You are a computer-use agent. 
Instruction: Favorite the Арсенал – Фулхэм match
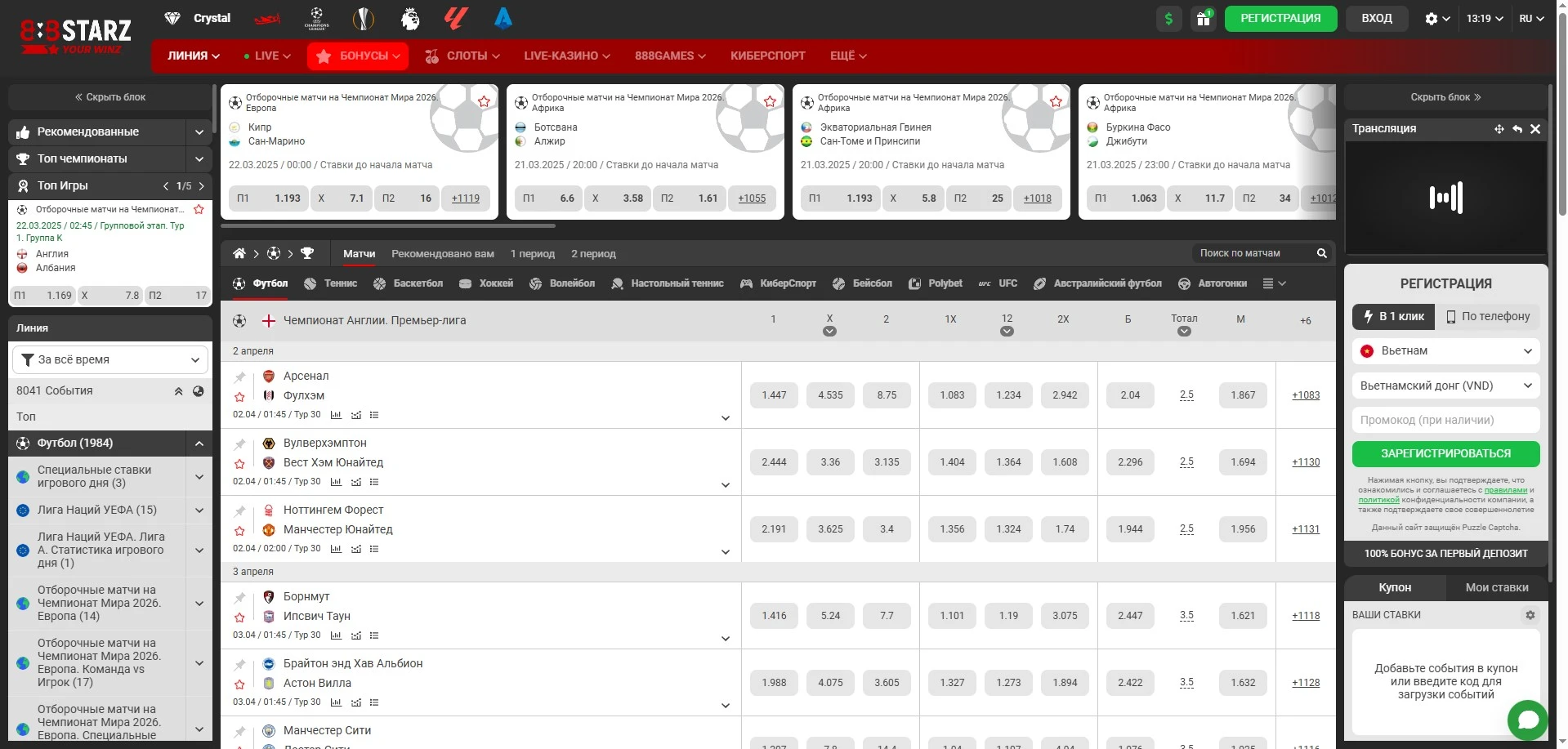click(239, 397)
